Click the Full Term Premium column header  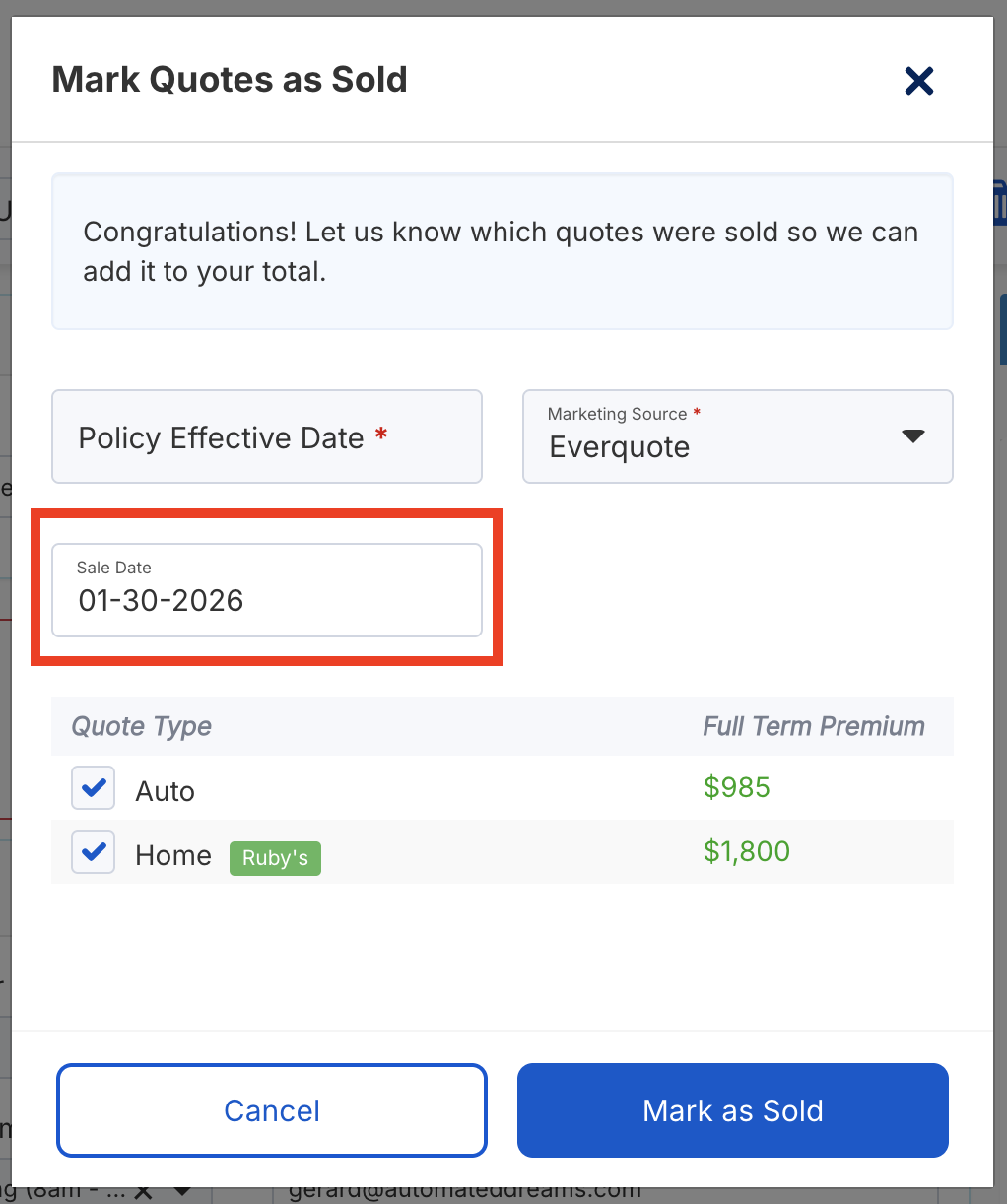tap(813, 727)
